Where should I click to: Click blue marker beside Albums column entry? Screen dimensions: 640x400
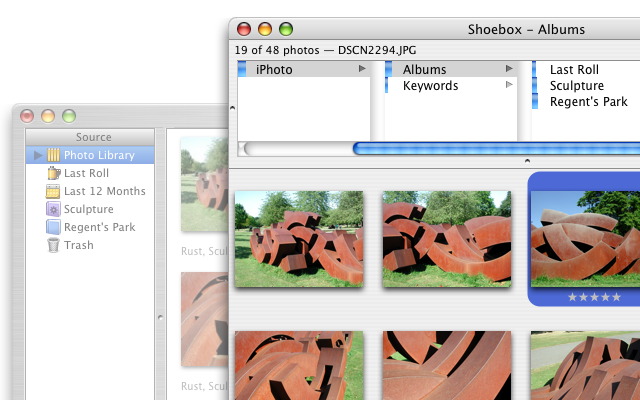389,69
